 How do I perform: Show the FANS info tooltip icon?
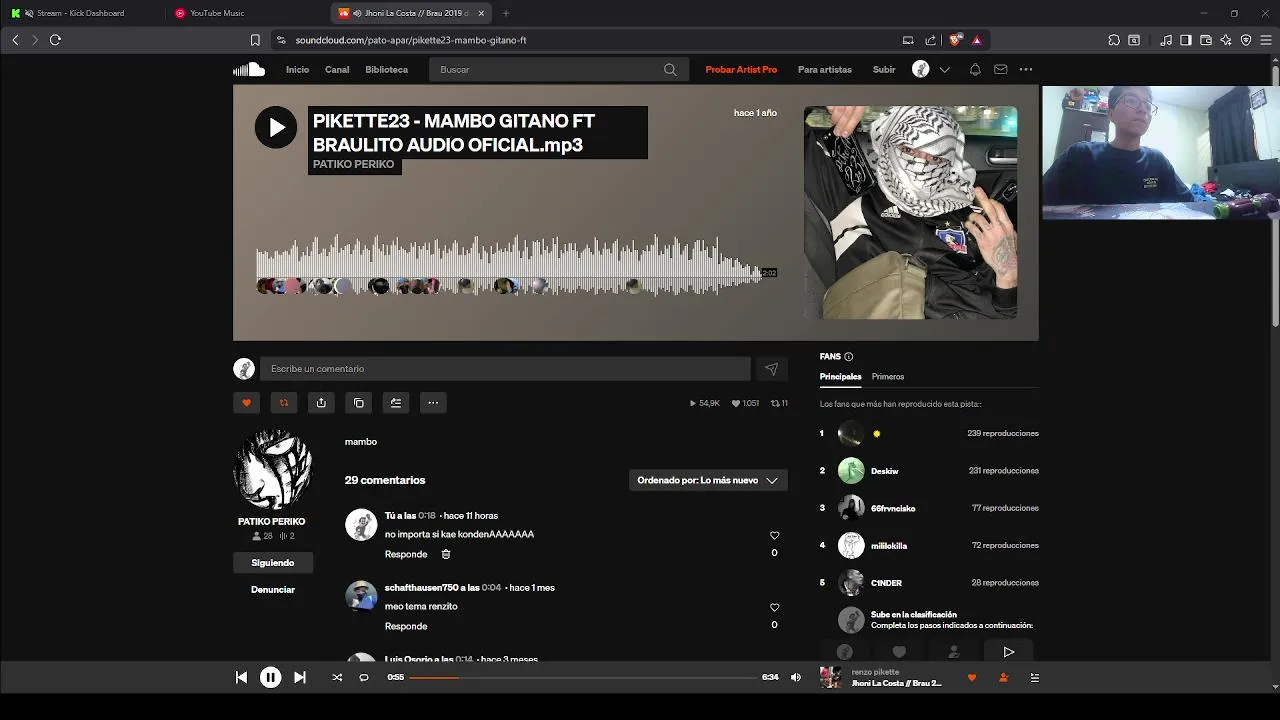(x=849, y=357)
